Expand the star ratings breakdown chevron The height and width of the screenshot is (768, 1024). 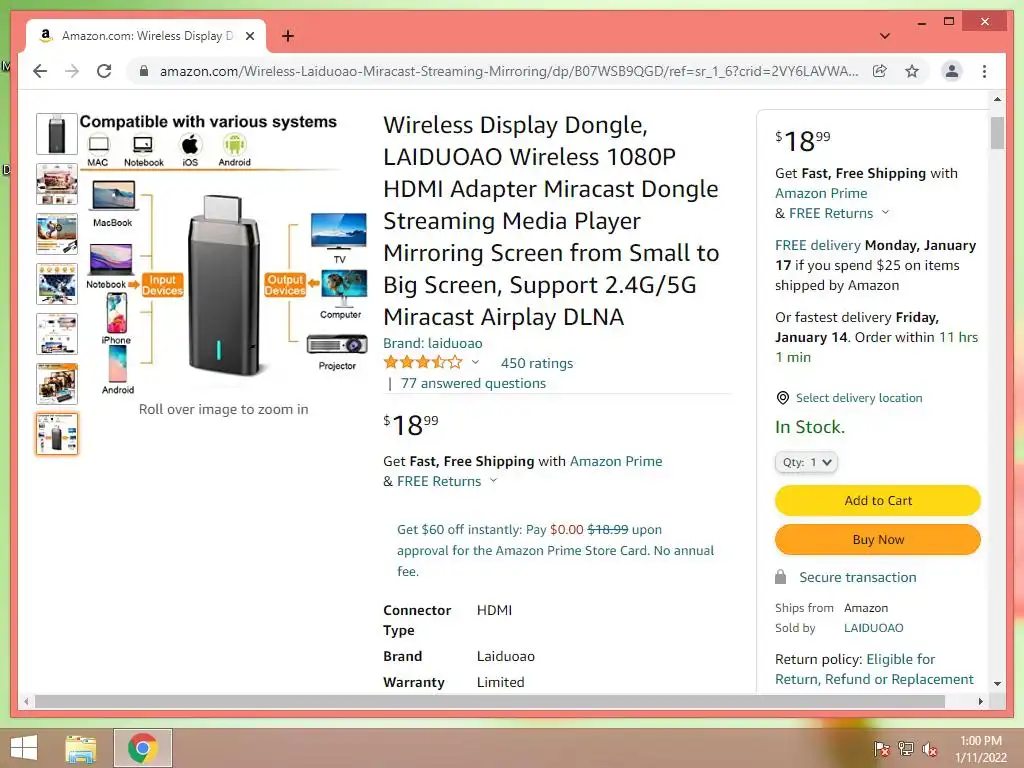pos(475,362)
